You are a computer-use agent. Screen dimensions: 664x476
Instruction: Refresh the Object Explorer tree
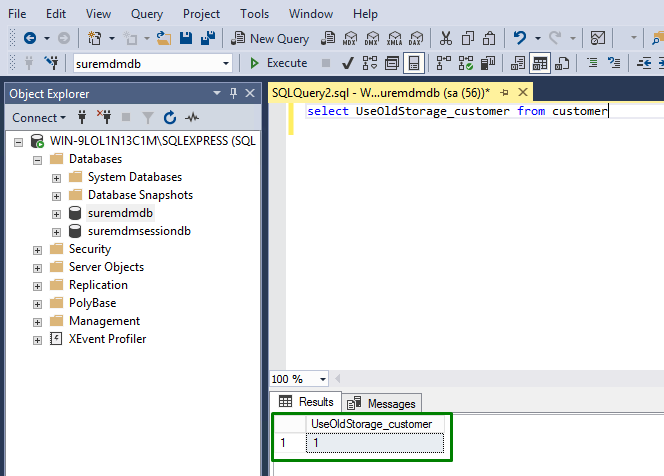pyautogui.click(x=170, y=117)
